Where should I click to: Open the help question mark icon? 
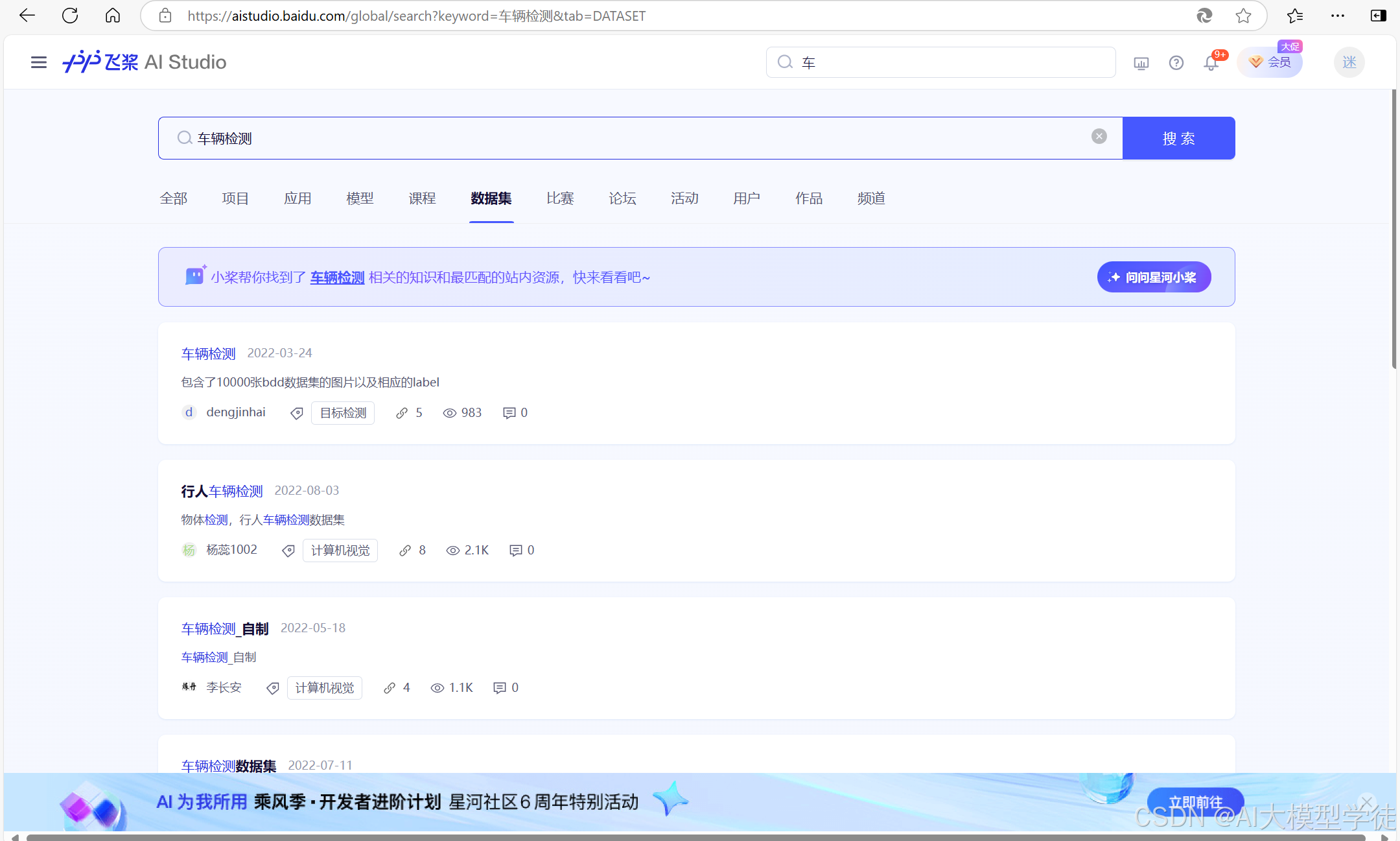point(1176,63)
